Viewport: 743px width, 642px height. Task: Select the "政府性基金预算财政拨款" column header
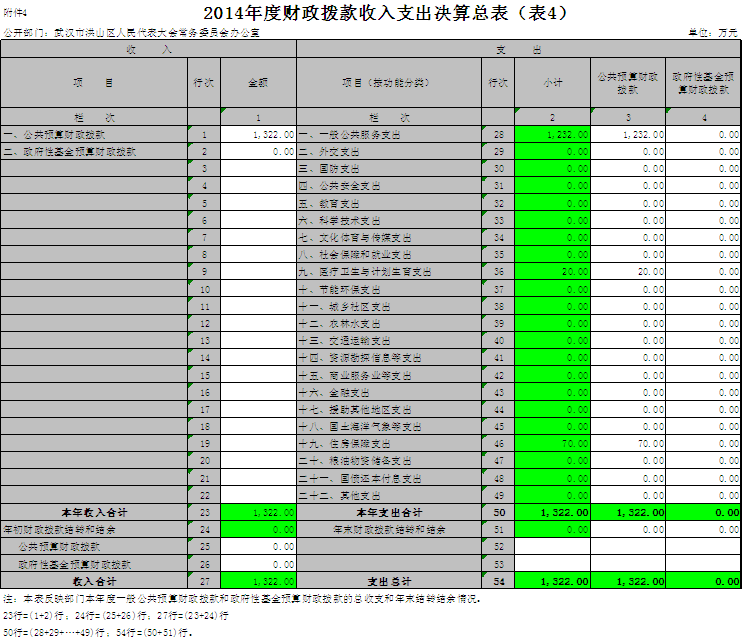click(704, 83)
